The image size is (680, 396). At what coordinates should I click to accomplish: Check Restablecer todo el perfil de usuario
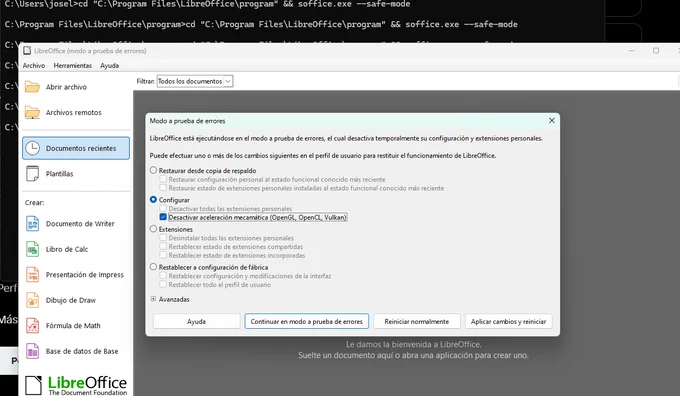(163, 285)
